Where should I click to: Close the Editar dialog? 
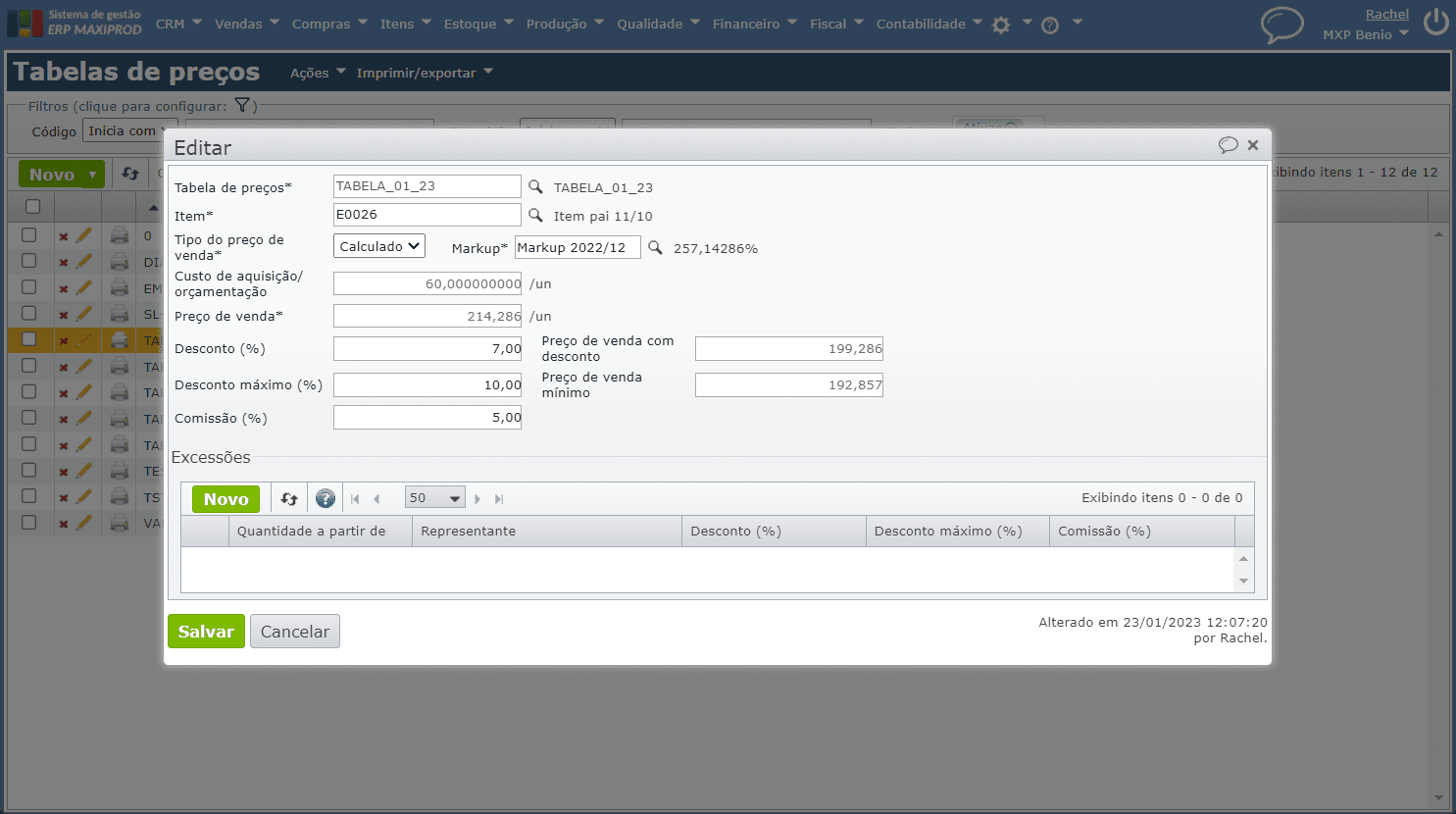click(1253, 145)
